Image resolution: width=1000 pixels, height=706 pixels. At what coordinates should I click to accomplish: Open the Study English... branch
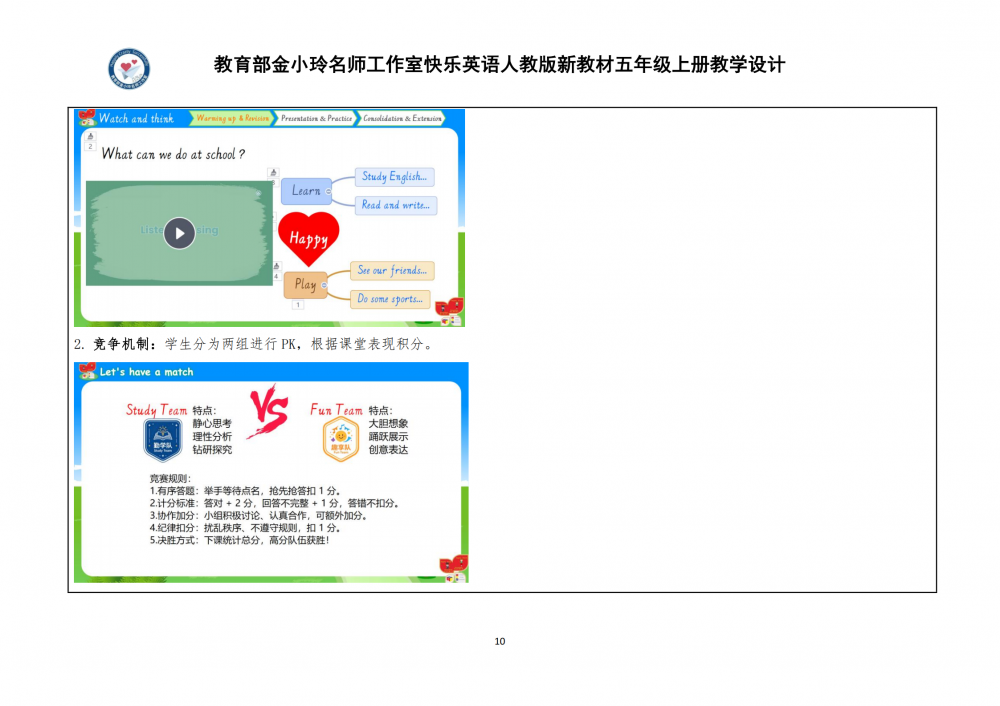point(394,177)
